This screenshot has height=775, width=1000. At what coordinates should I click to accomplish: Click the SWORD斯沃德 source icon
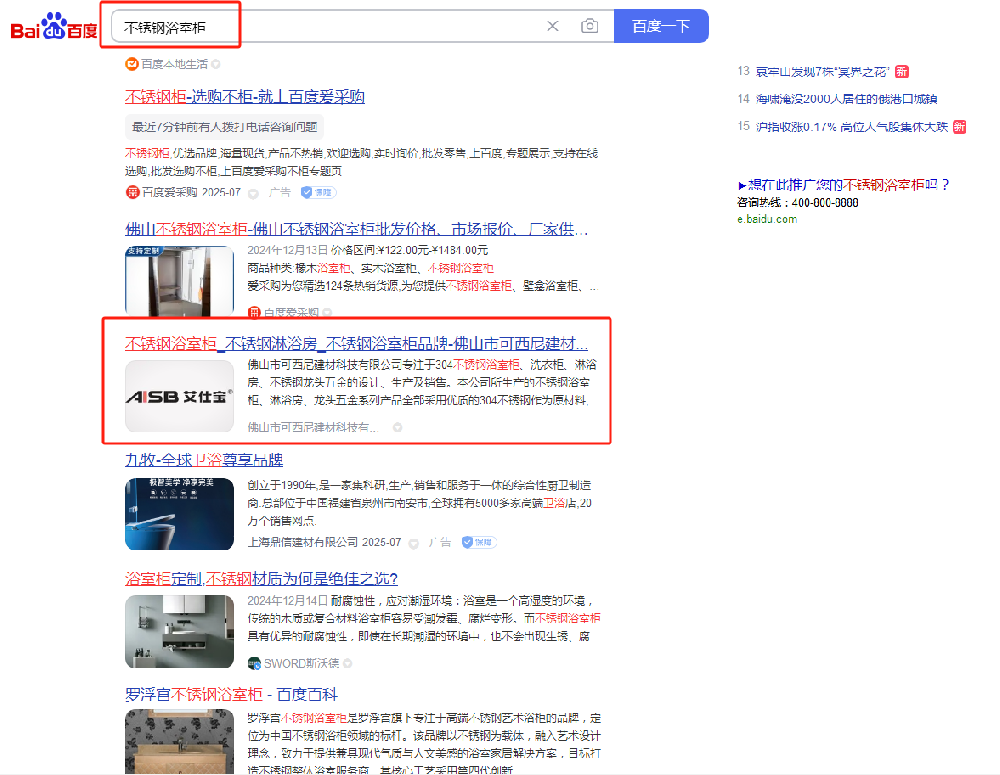click(x=254, y=664)
